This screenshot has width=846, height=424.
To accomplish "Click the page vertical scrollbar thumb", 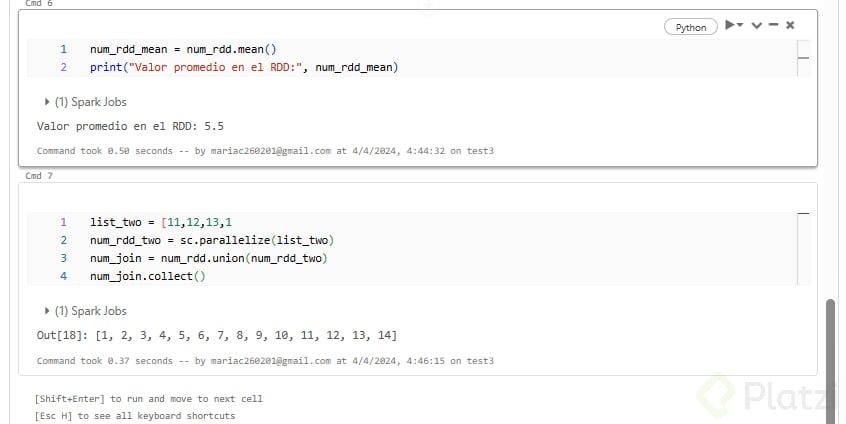I will (x=829, y=350).
